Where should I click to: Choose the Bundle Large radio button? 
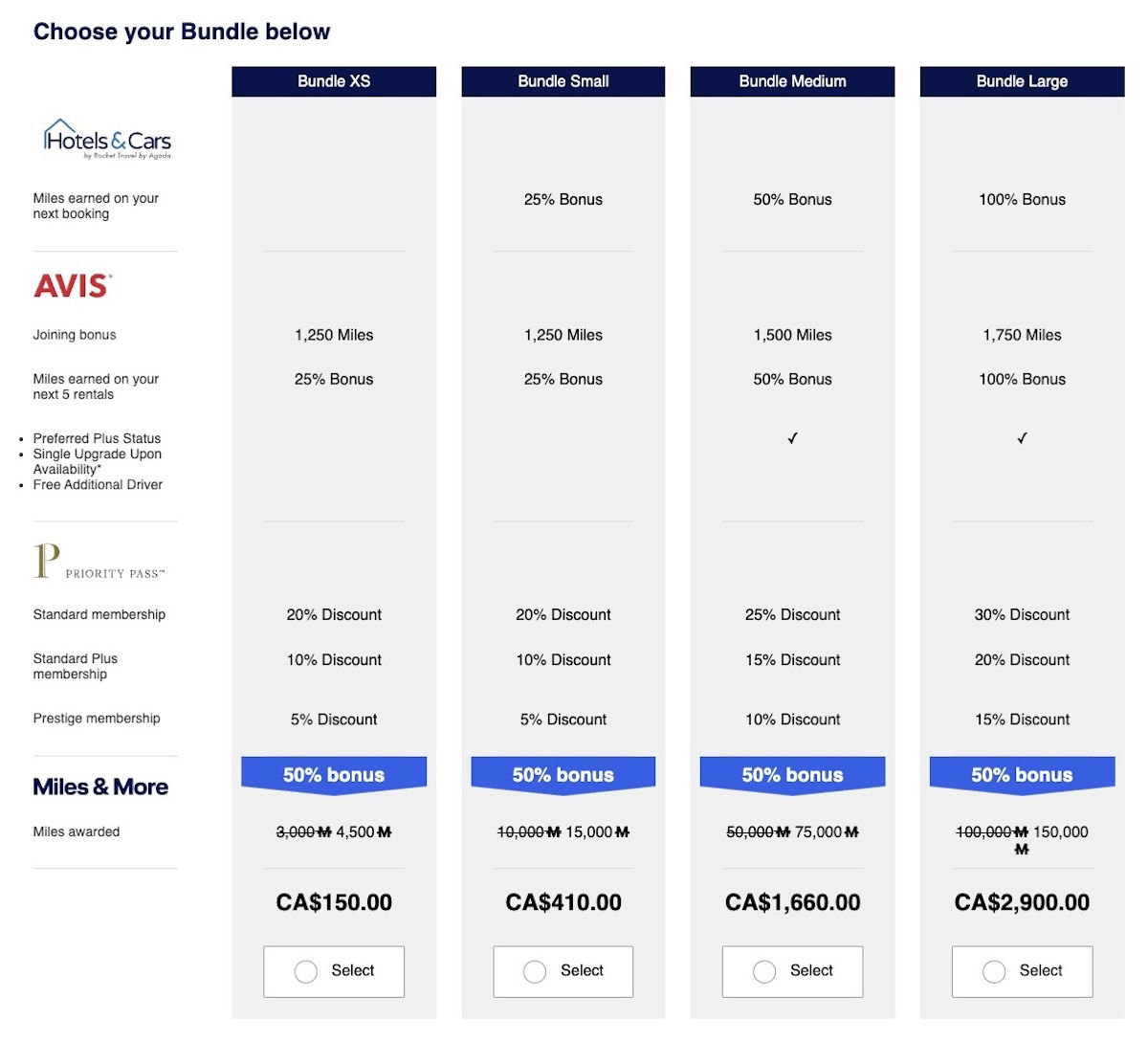point(994,971)
